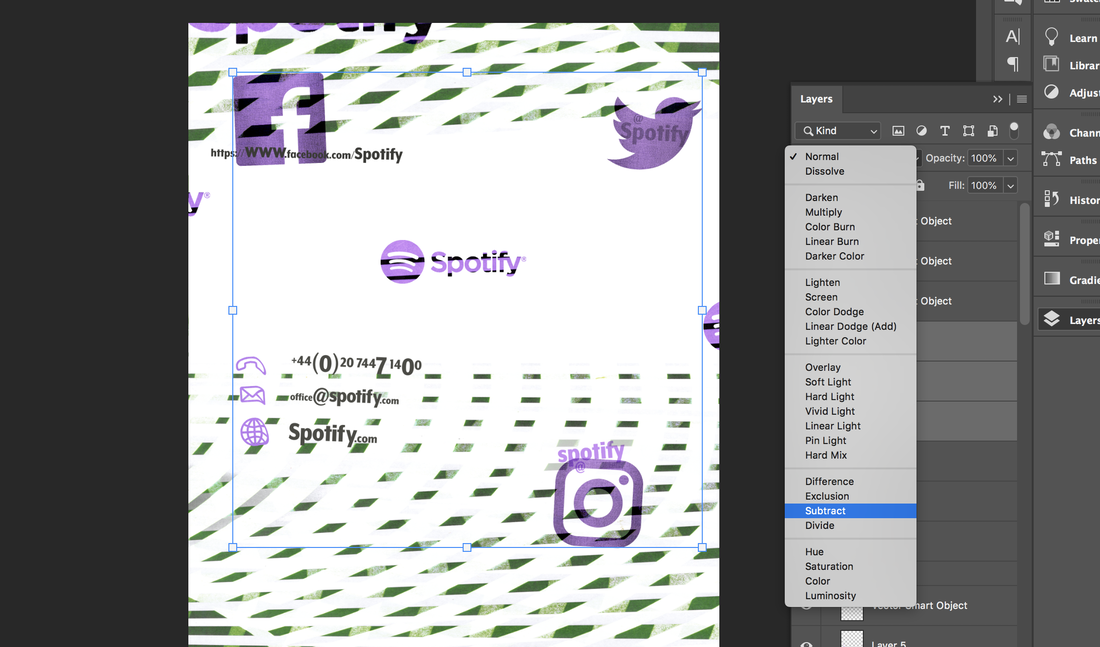Open the Paragraph panel icon

tap(1012, 64)
